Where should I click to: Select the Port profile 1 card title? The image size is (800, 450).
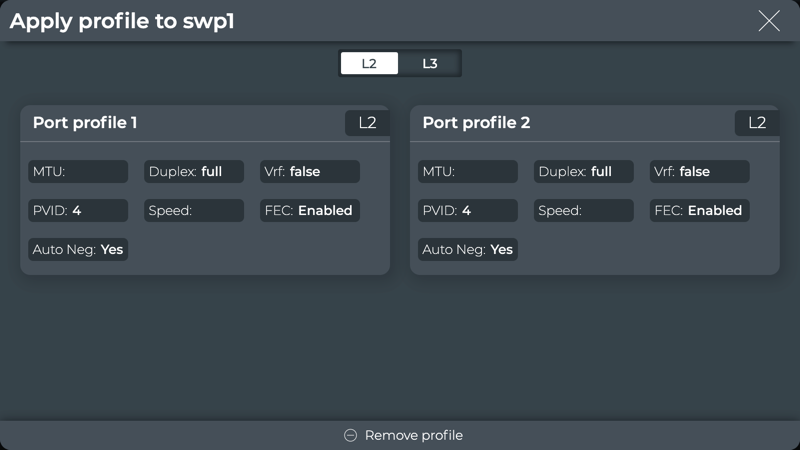click(x=85, y=123)
